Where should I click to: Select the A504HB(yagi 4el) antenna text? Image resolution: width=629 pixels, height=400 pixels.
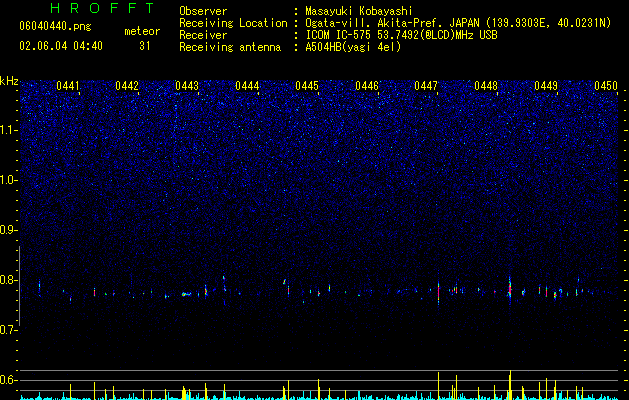[353, 47]
